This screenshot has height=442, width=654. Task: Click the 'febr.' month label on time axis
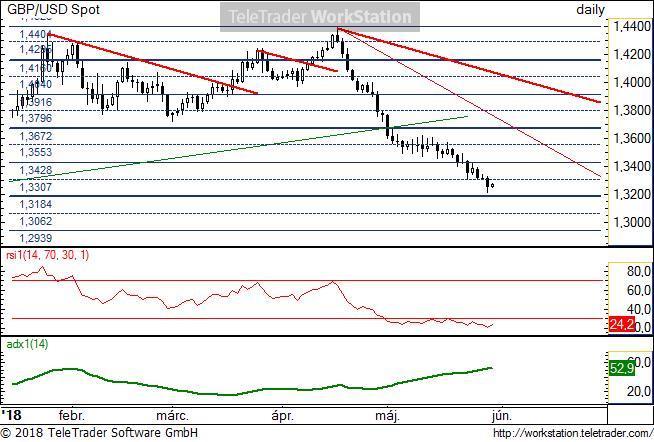click(71, 415)
